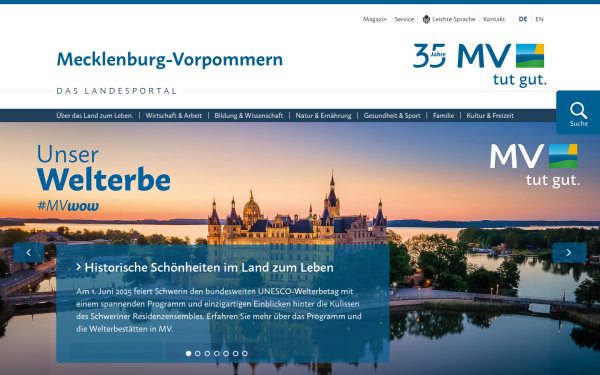Viewport: 600px width, 375px height.
Task: Open the Suche search magnifier button
Action: 578,112
